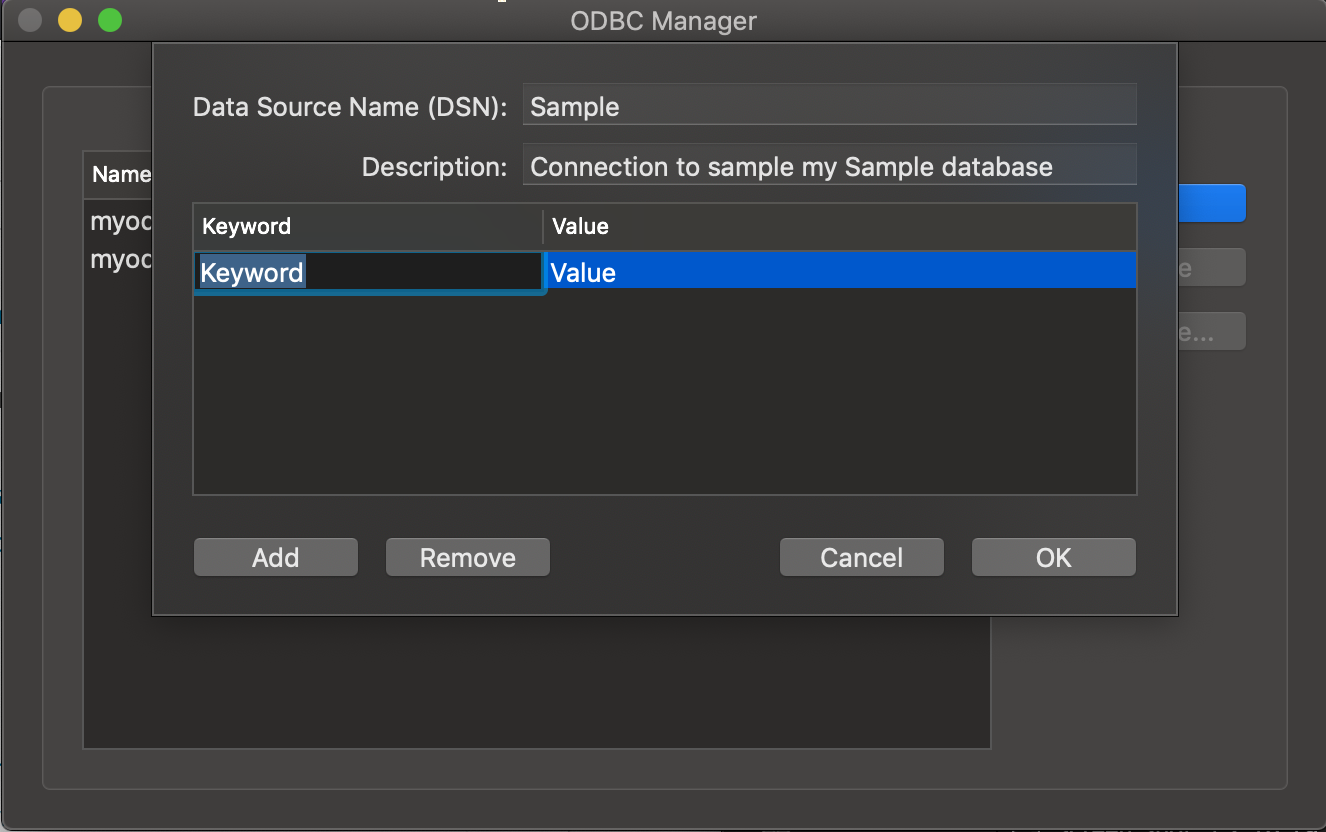Click the highlighted Value cell
This screenshot has width=1326, height=832.
tap(840, 272)
